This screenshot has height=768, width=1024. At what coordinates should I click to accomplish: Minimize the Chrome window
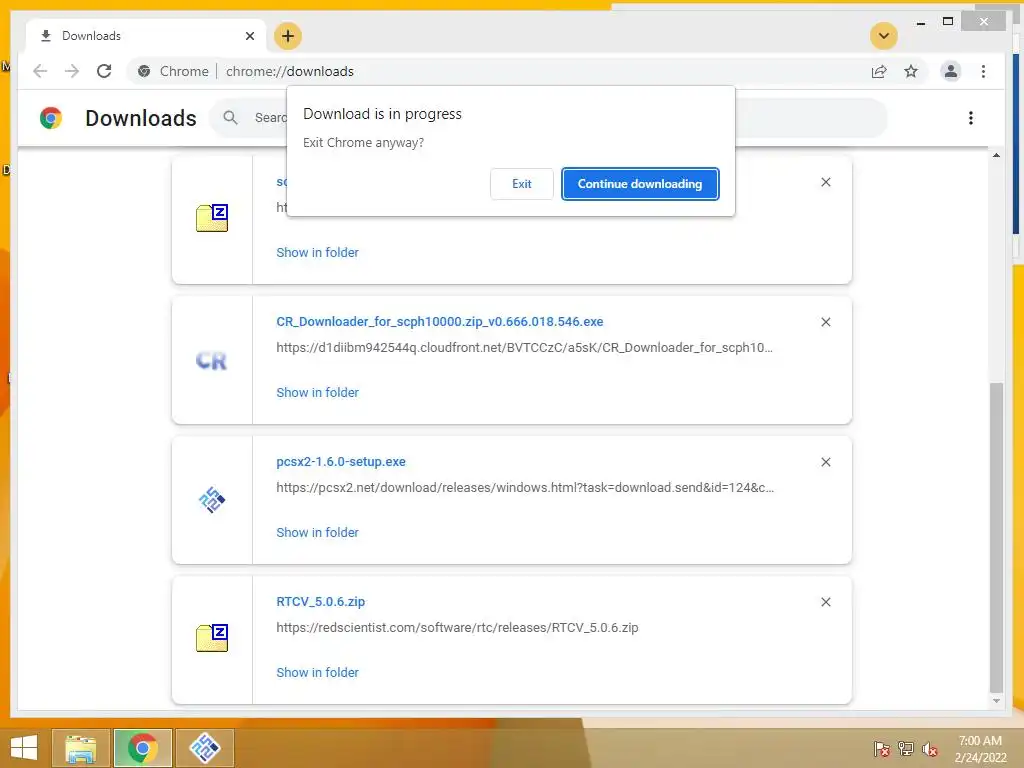click(921, 22)
